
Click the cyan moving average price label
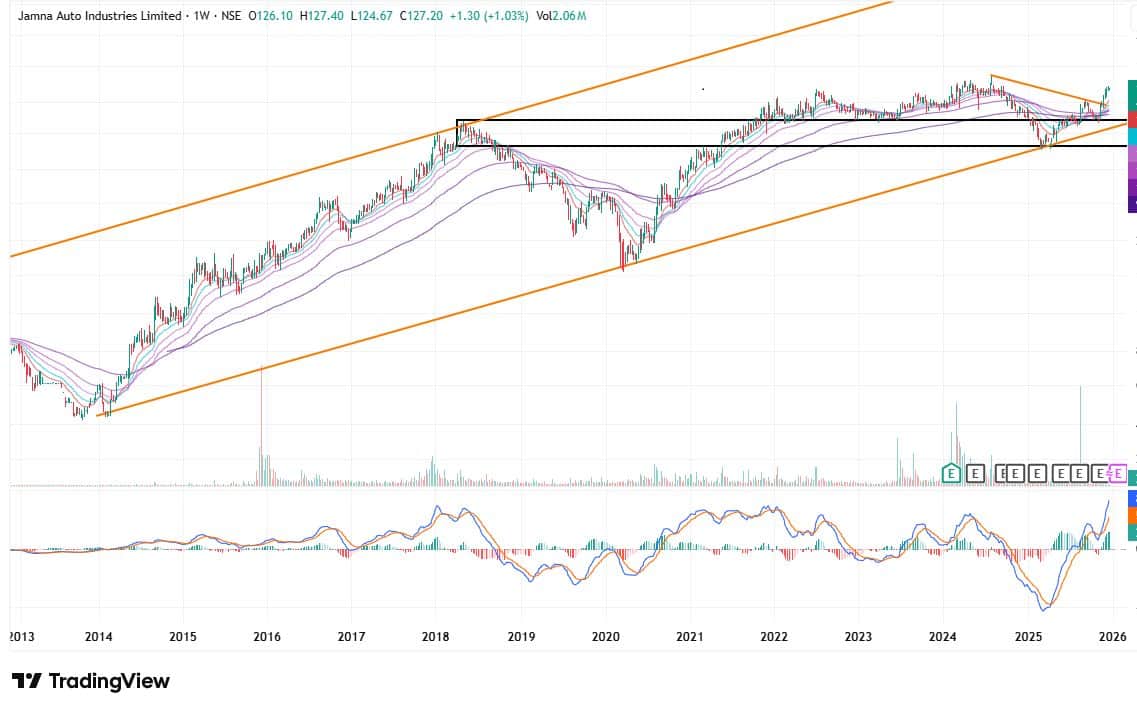1132,136
